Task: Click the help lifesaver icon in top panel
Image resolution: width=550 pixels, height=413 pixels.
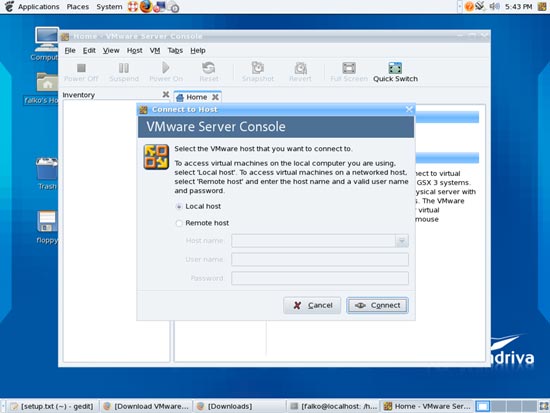Action: (133, 7)
